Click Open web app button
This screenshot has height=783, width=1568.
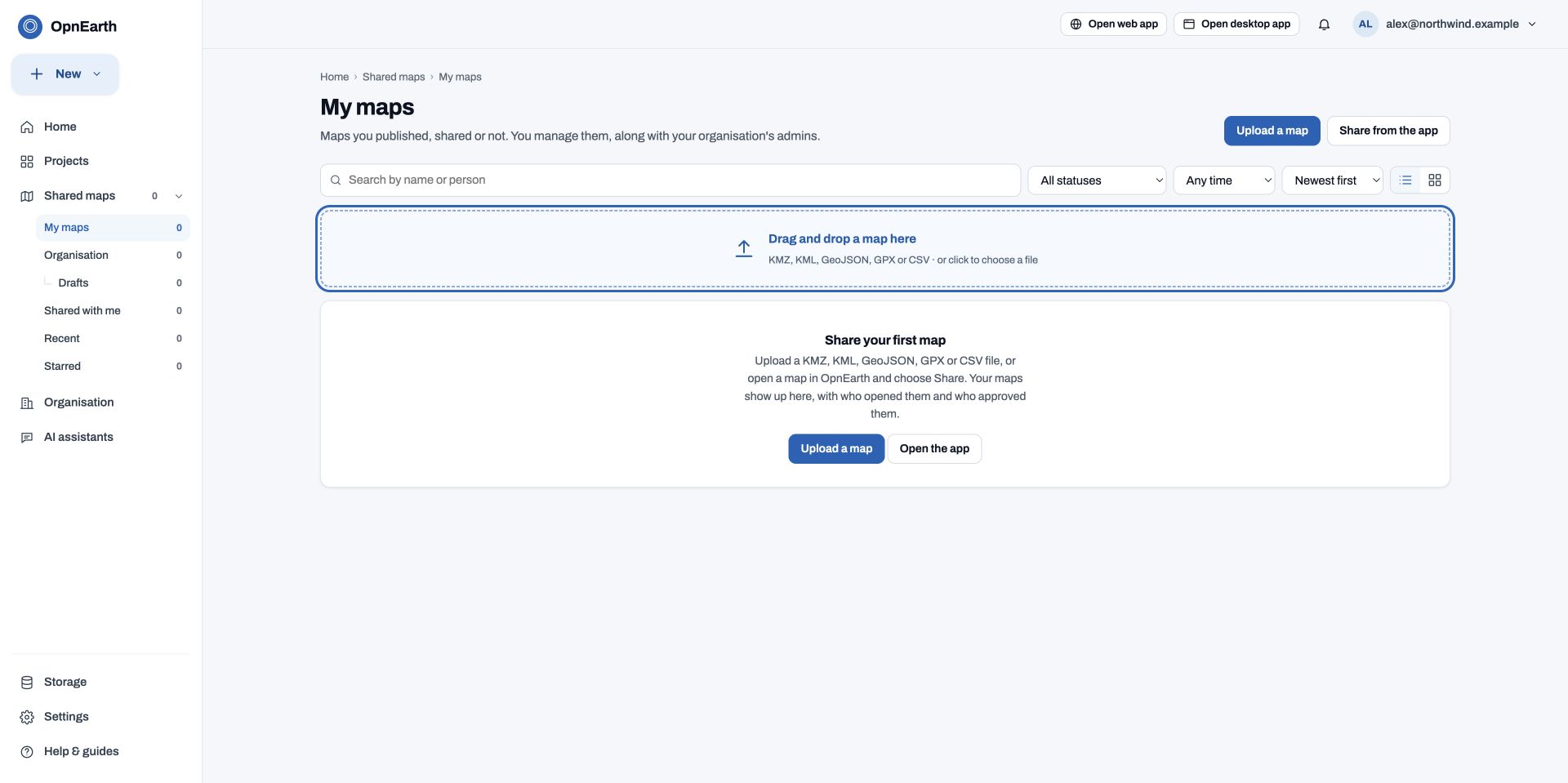(1114, 24)
